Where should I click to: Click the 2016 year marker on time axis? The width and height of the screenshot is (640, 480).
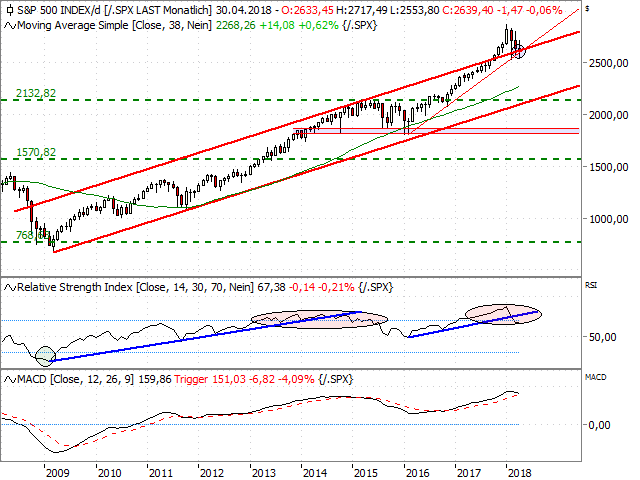tap(418, 473)
